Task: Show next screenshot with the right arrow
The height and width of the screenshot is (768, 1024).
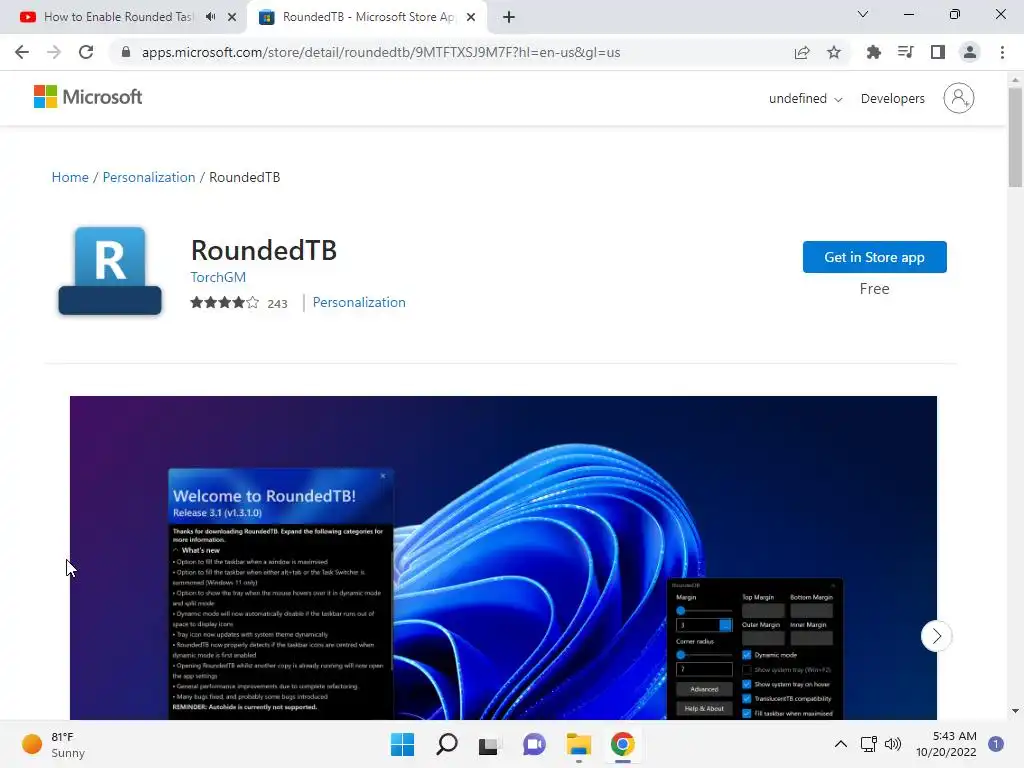Action: point(936,635)
